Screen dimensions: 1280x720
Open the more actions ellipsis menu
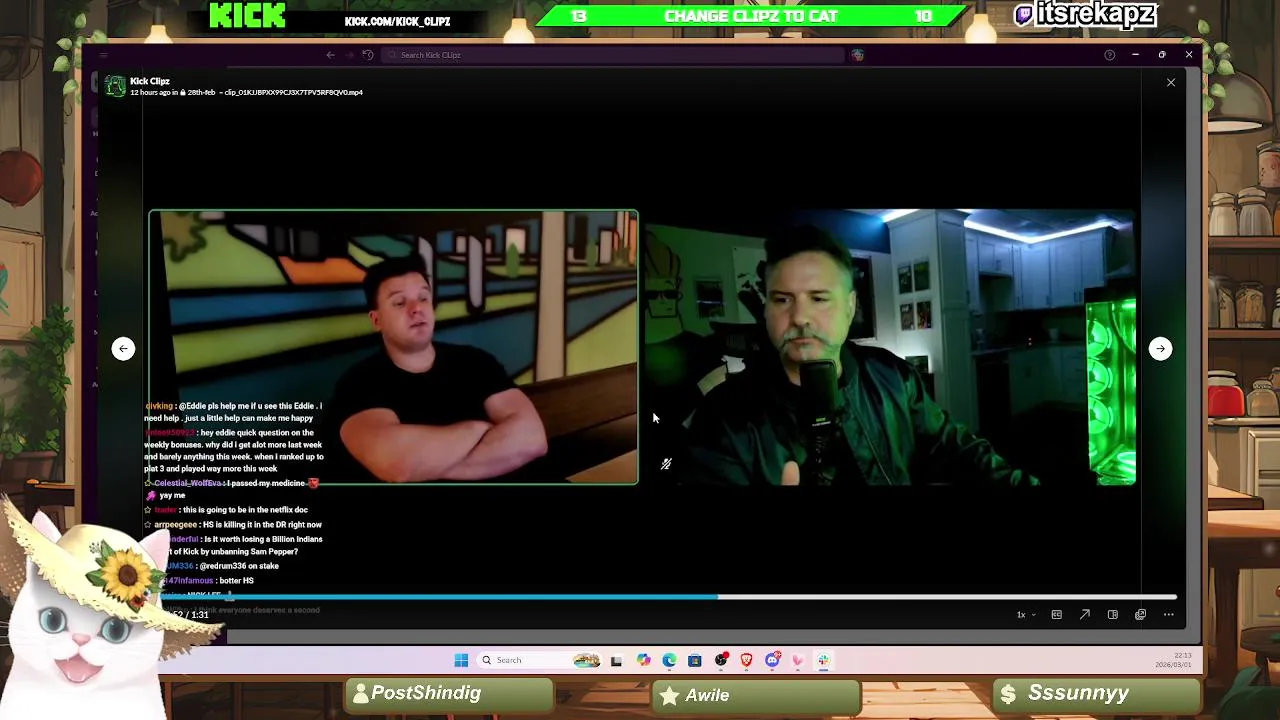pyautogui.click(x=1168, y=615)
